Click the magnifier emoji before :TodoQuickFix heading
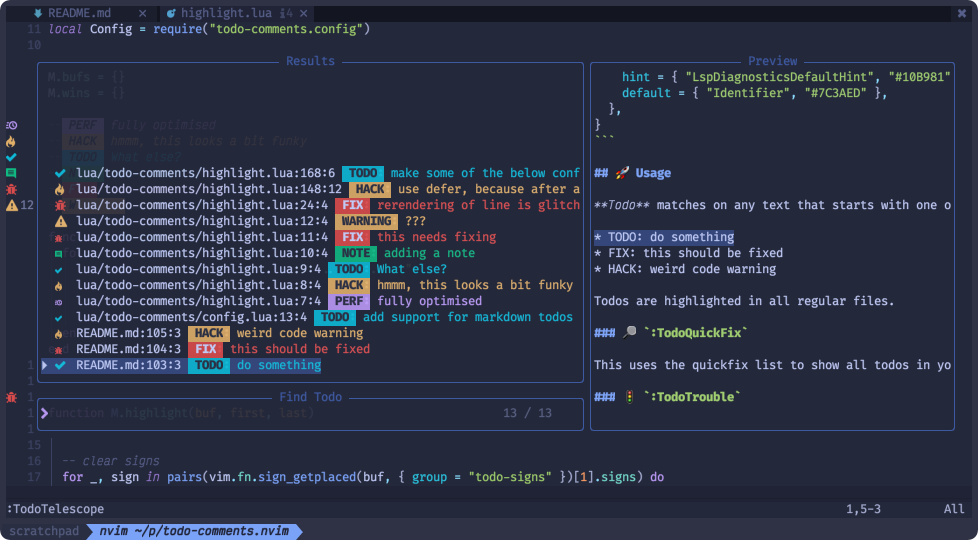The height and width of the screenshot is (540, 978). pyautogui.click(x=629, y=333)
